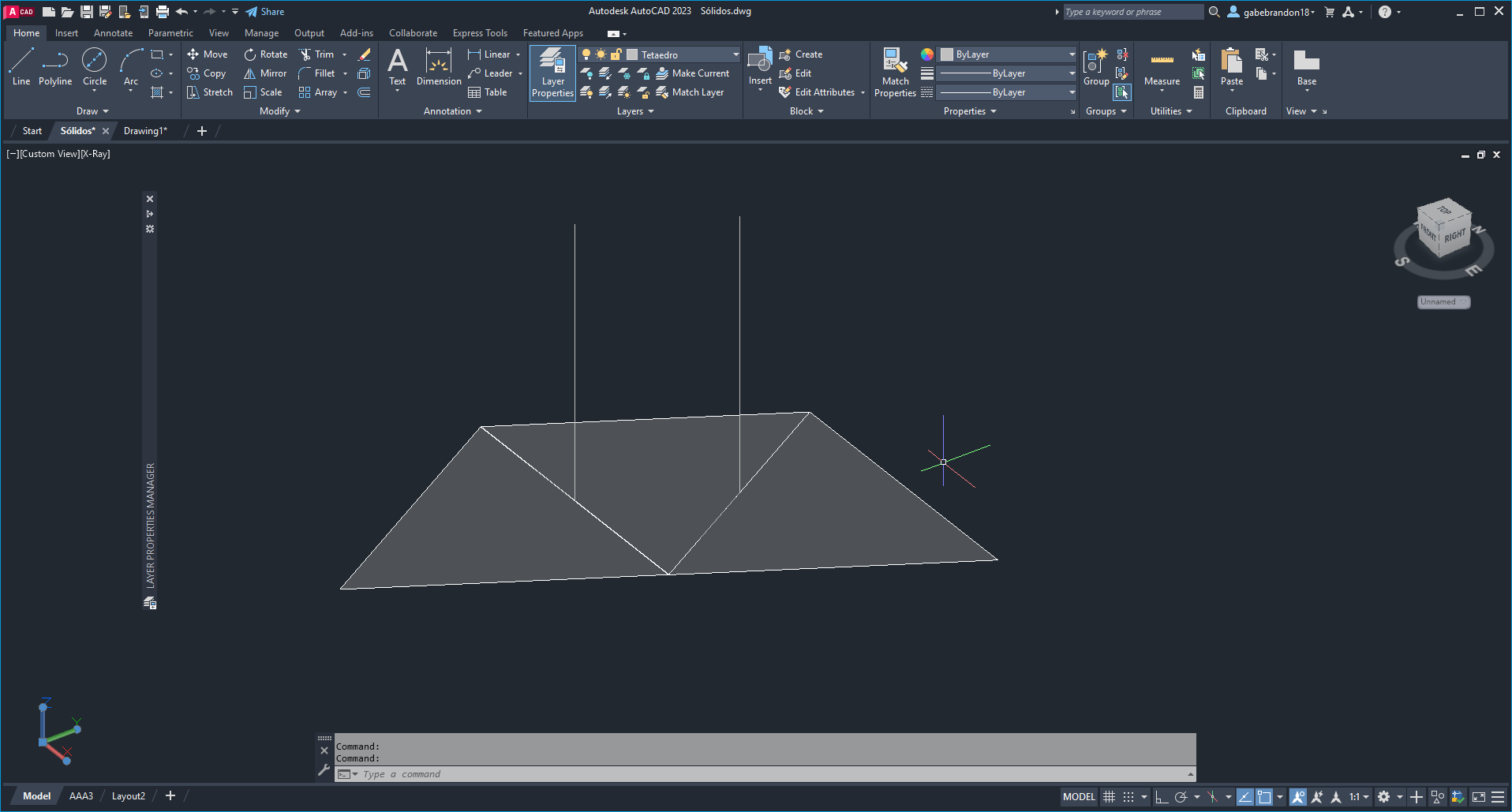Click the Polyline tool

click(55, 66)
